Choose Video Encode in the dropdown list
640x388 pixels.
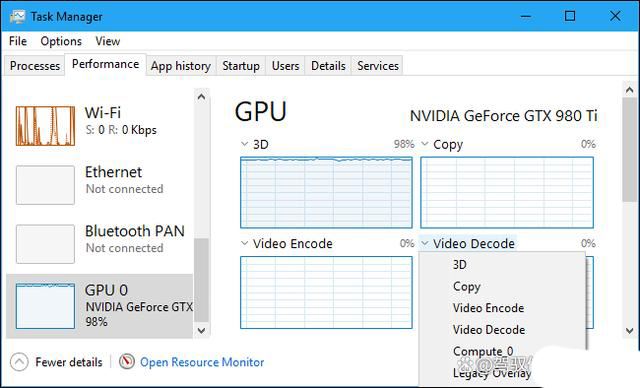tap(488, 308)
